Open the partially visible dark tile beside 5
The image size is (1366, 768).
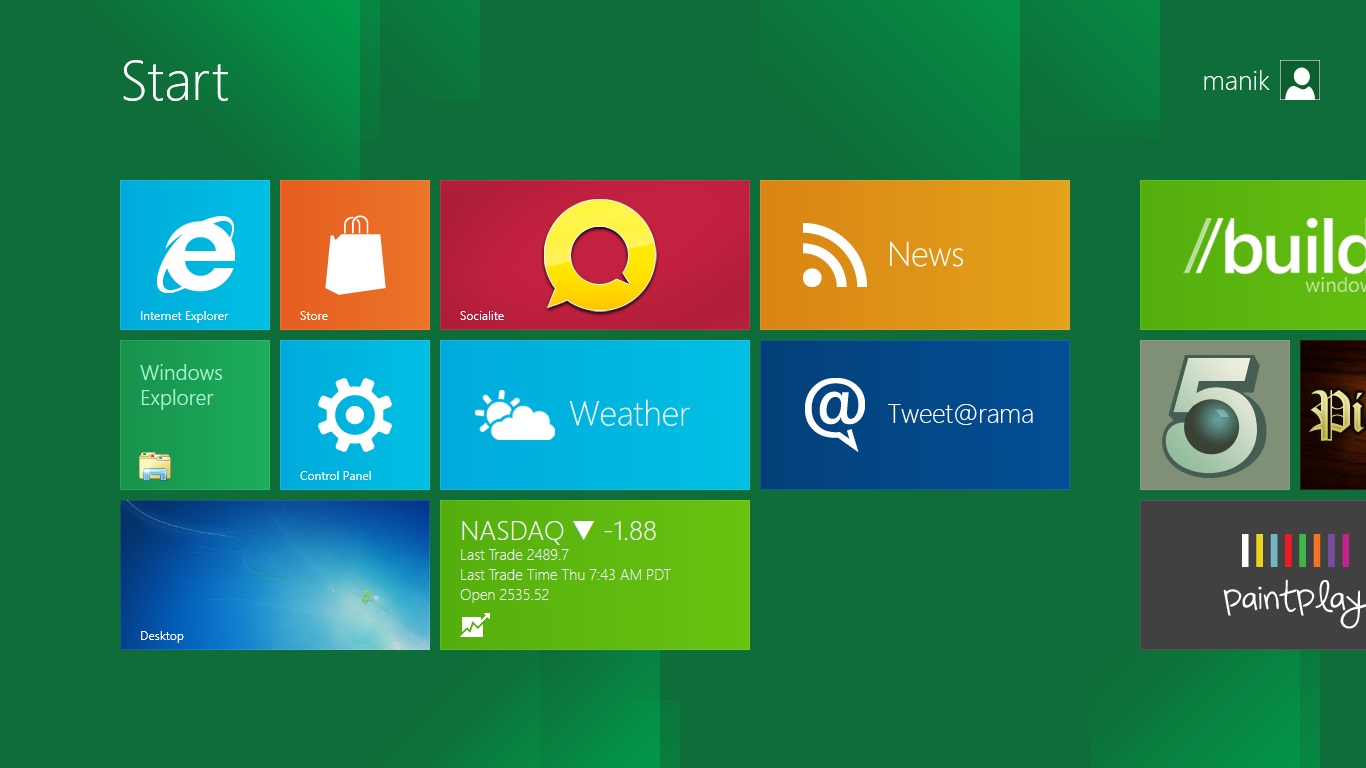tap(1335, 414)
